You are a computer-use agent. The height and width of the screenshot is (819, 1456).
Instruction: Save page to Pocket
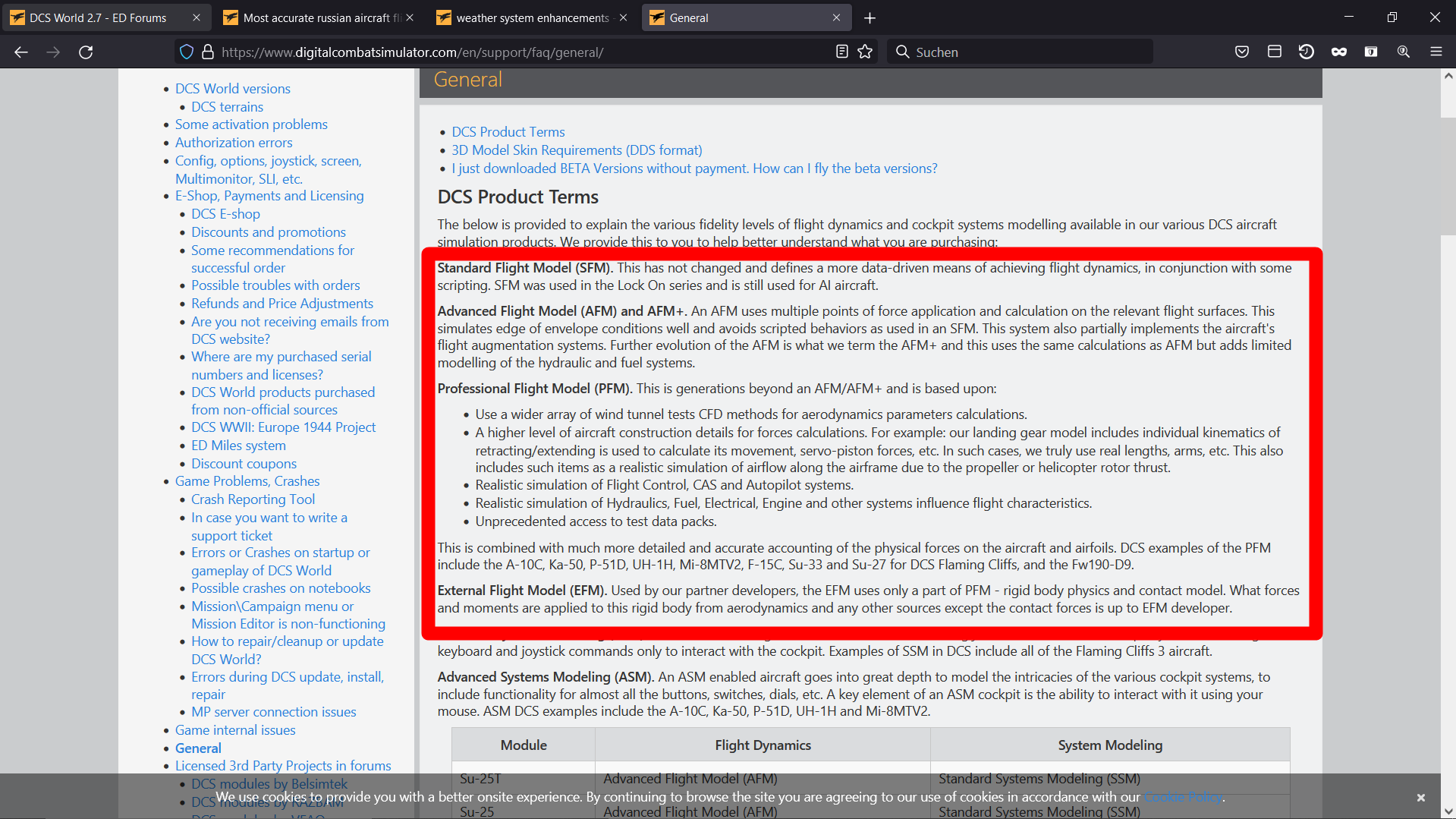tap(1242, 52)
